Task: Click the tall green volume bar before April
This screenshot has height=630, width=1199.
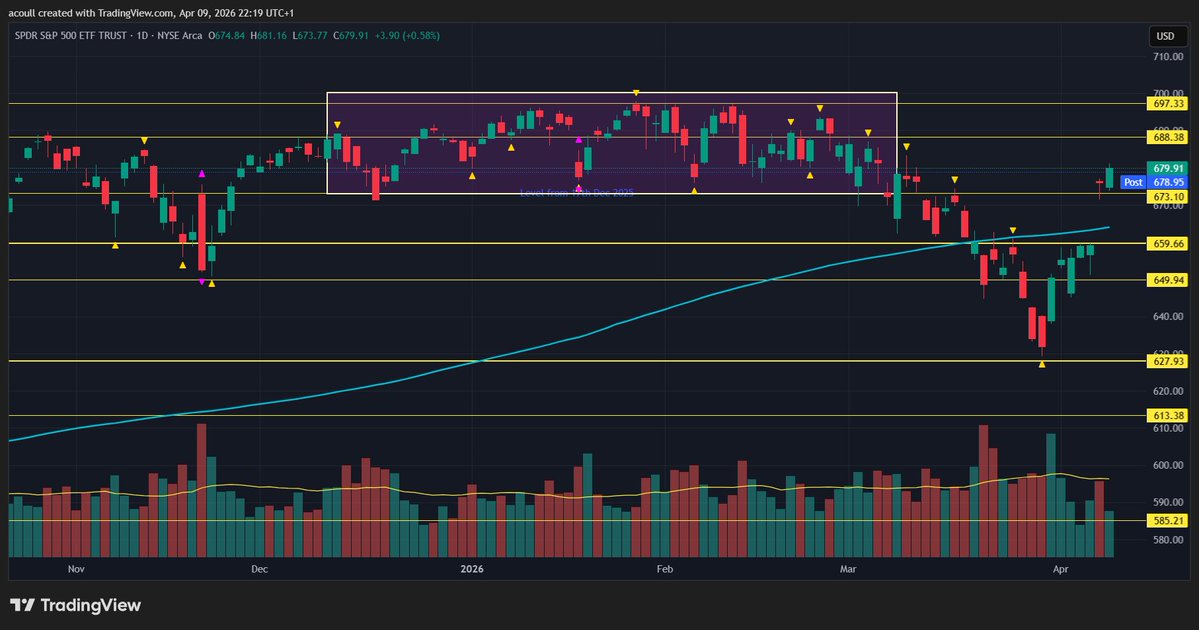Action: point(1051,495)
